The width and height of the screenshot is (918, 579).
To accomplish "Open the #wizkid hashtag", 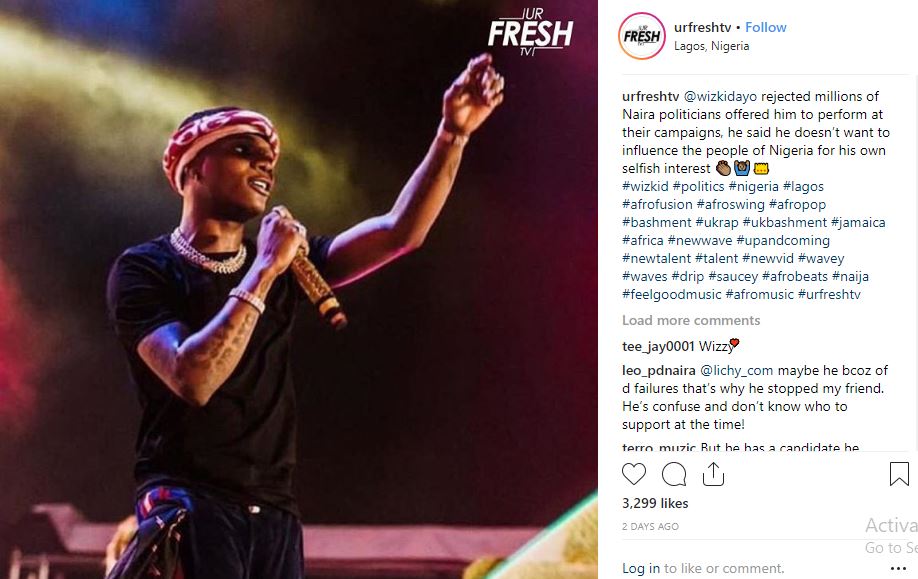I will (x=645, y=186).
